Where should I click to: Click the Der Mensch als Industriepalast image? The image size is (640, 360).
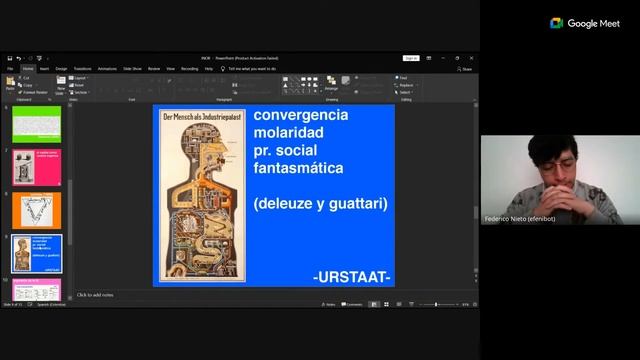(202, 196)
